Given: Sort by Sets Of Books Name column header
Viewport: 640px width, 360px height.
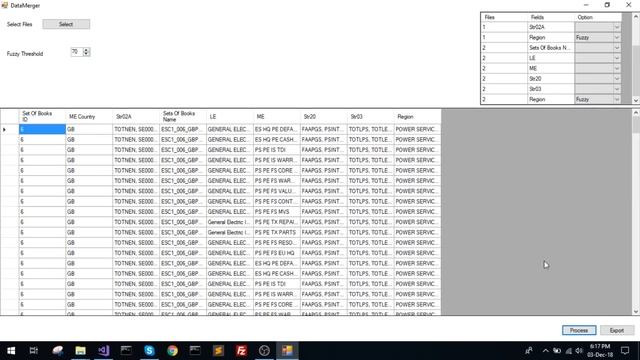Looking at the screenshot, I should tap(183, 116).
